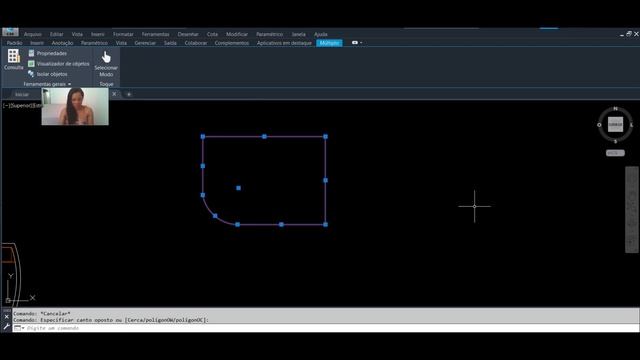This screenshot has width=640, height=360.
Task: Click the Consulta grid icon
Action: point(13,56)
